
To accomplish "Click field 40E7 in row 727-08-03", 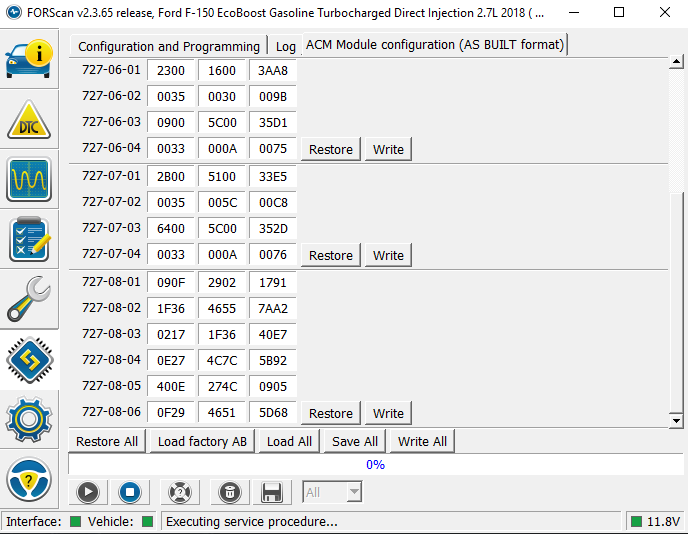I will point(272,335).
